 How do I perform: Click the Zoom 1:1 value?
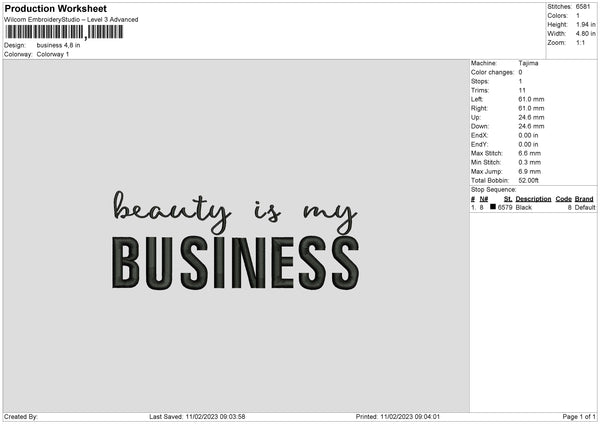(x=580, y=42)
